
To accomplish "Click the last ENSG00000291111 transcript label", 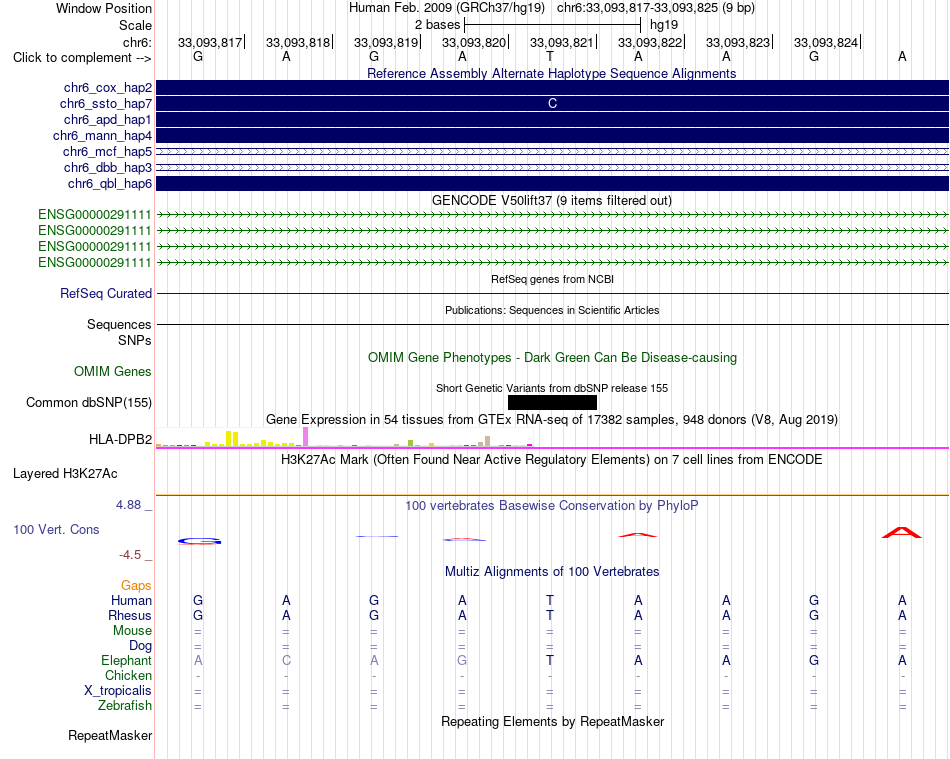I will (95, 262).
